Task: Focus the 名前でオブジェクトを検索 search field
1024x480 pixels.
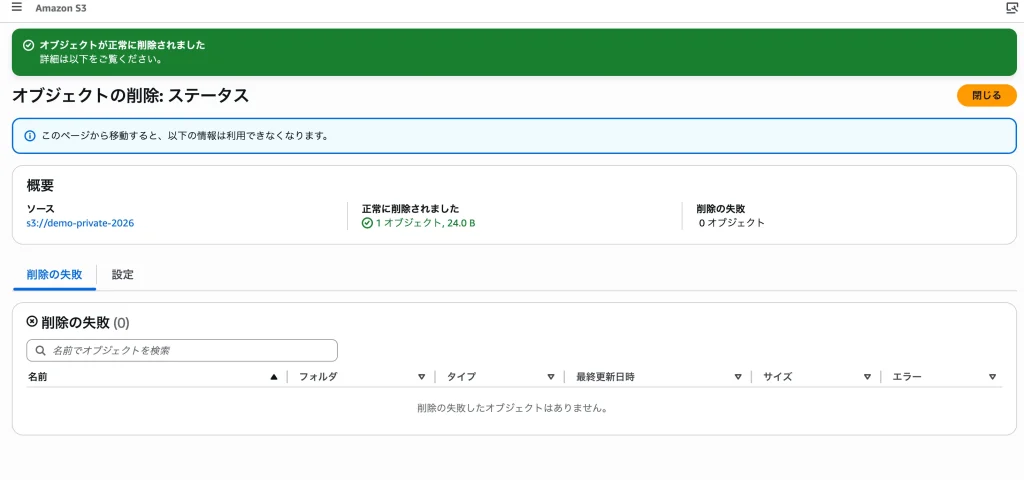Action: [190, 351]
